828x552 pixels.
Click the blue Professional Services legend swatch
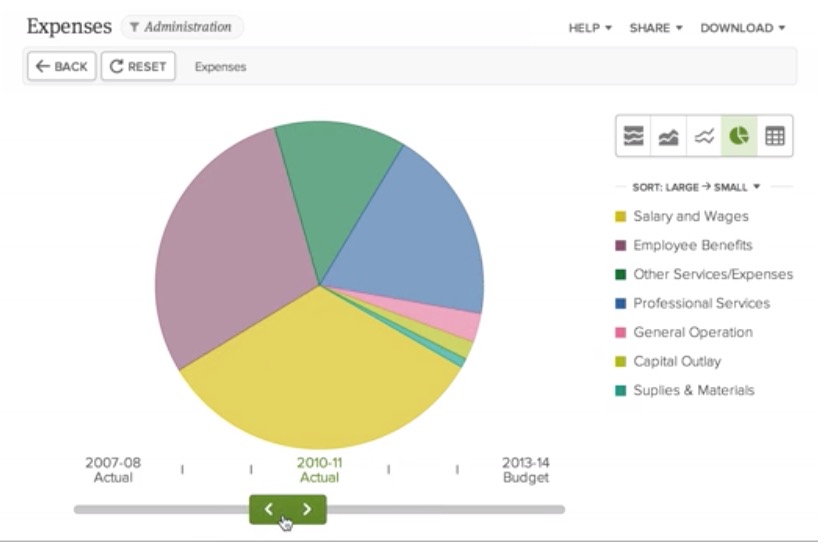(x=620, y=303)
